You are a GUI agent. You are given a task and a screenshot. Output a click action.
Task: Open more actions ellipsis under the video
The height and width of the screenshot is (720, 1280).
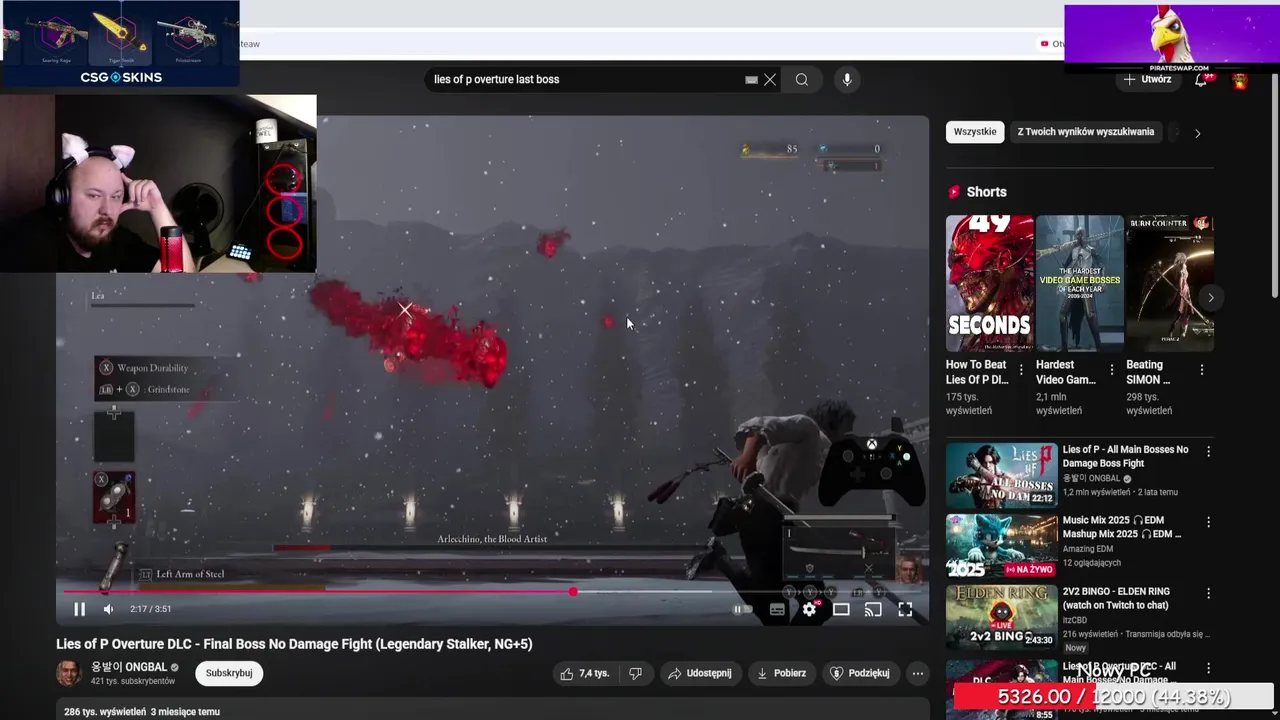click(x=917, y=673)
